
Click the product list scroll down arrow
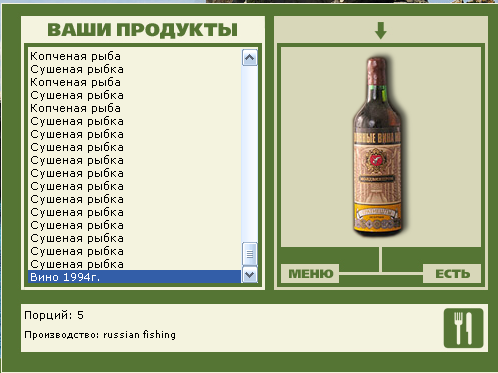tap(250, 275)
